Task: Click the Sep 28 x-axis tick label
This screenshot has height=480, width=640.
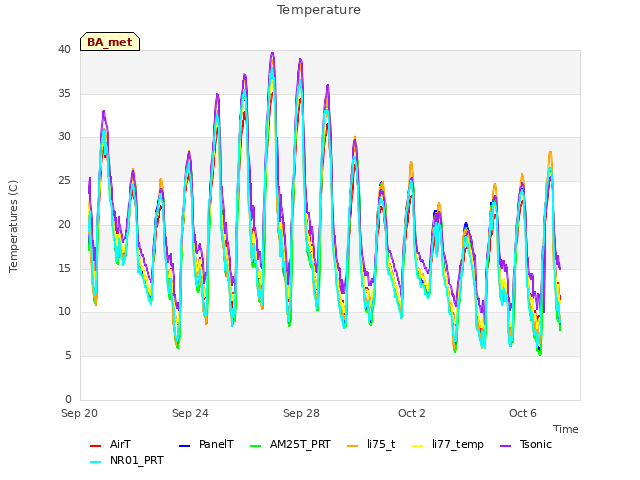Action: point(301,413)
